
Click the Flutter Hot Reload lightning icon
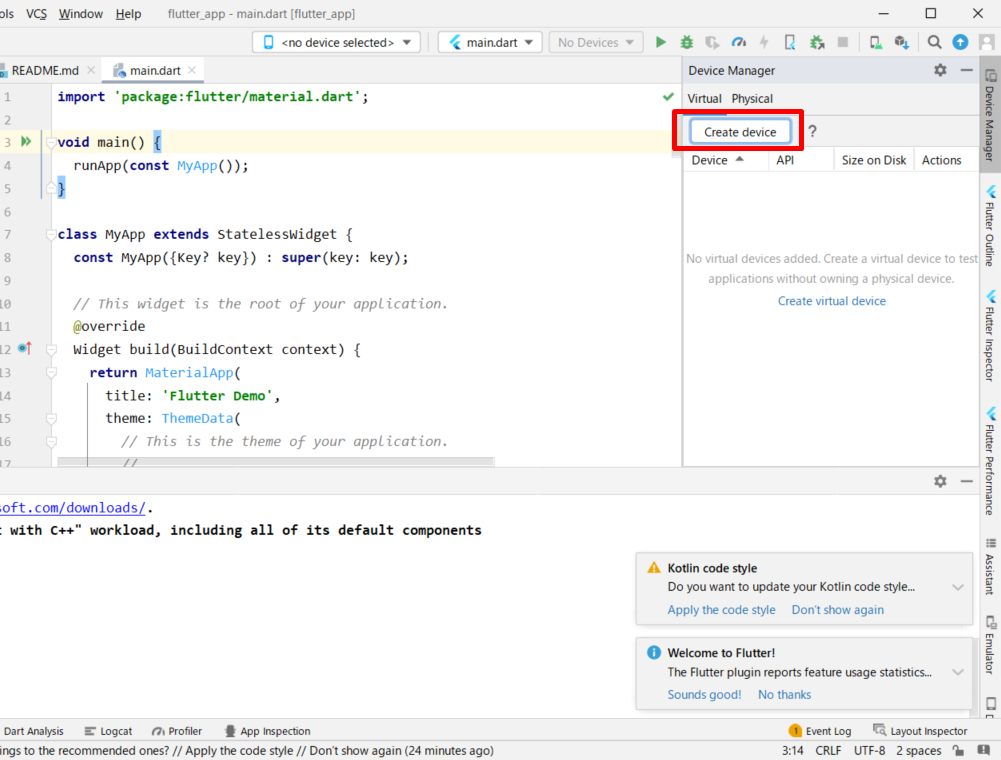point(764,42)
